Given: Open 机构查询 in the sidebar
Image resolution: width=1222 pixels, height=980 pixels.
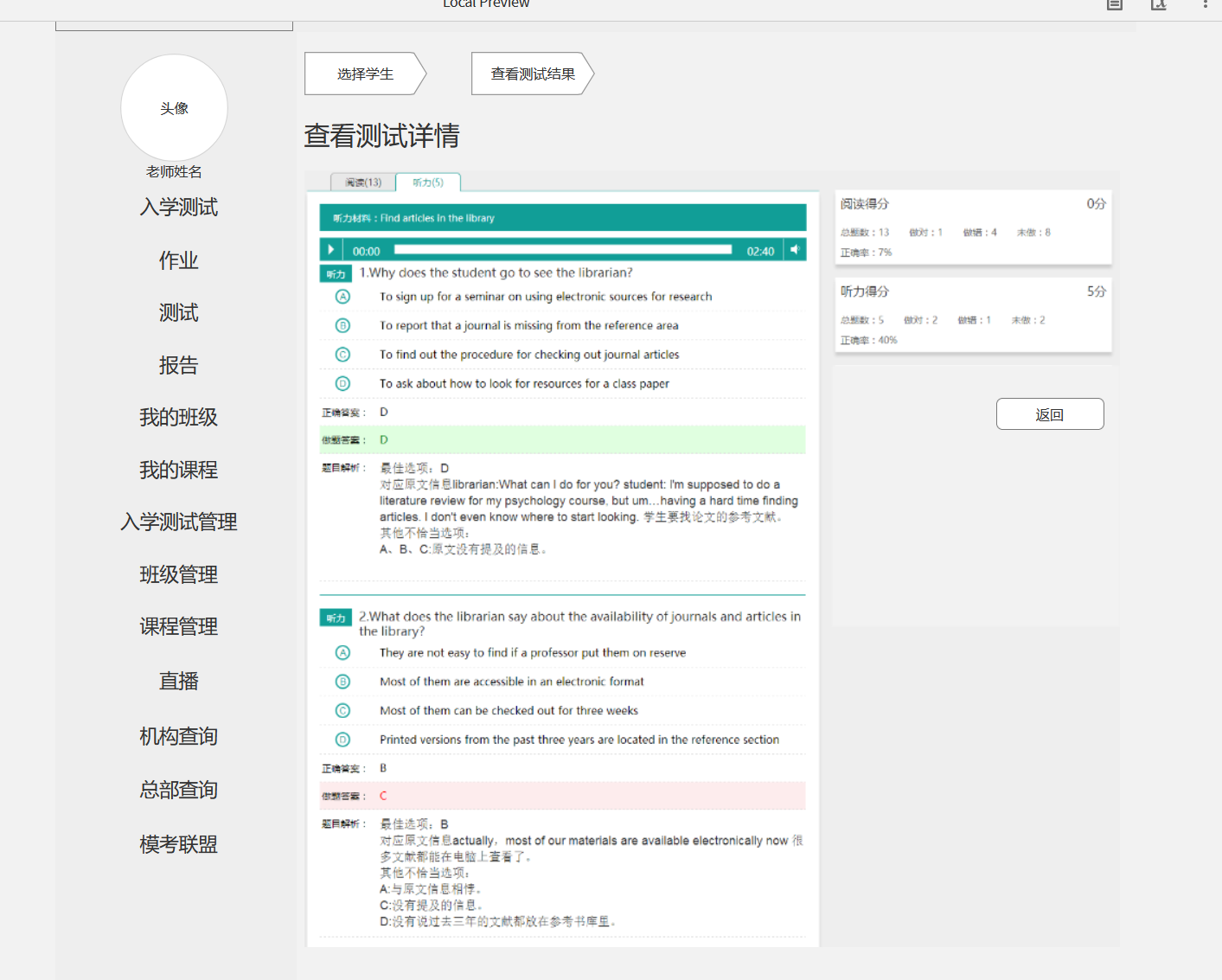Looking at the screenshot, I should click(x=179, y=736).
